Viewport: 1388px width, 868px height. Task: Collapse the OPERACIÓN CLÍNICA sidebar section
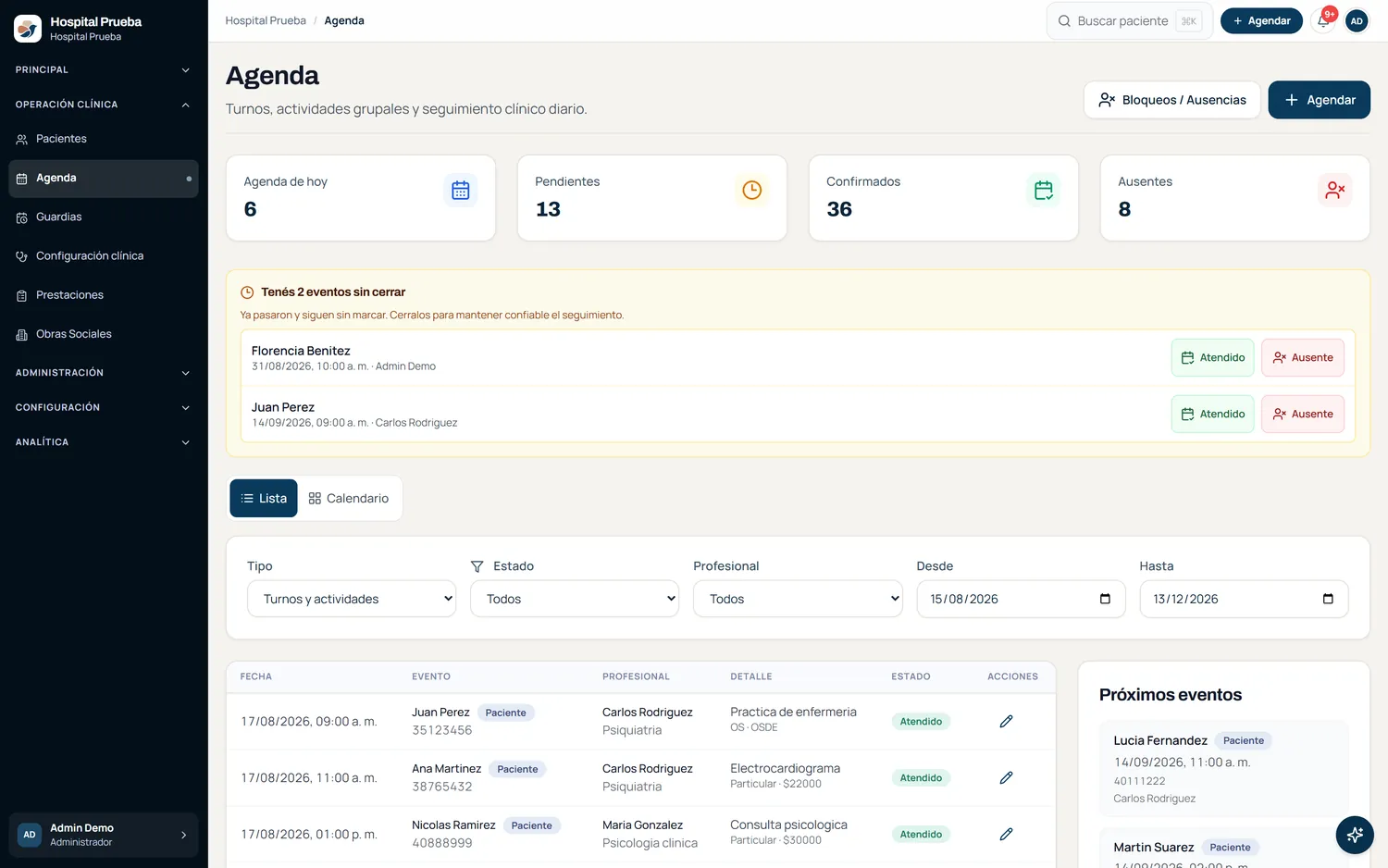pyautogui.click(x=104, y=105)
